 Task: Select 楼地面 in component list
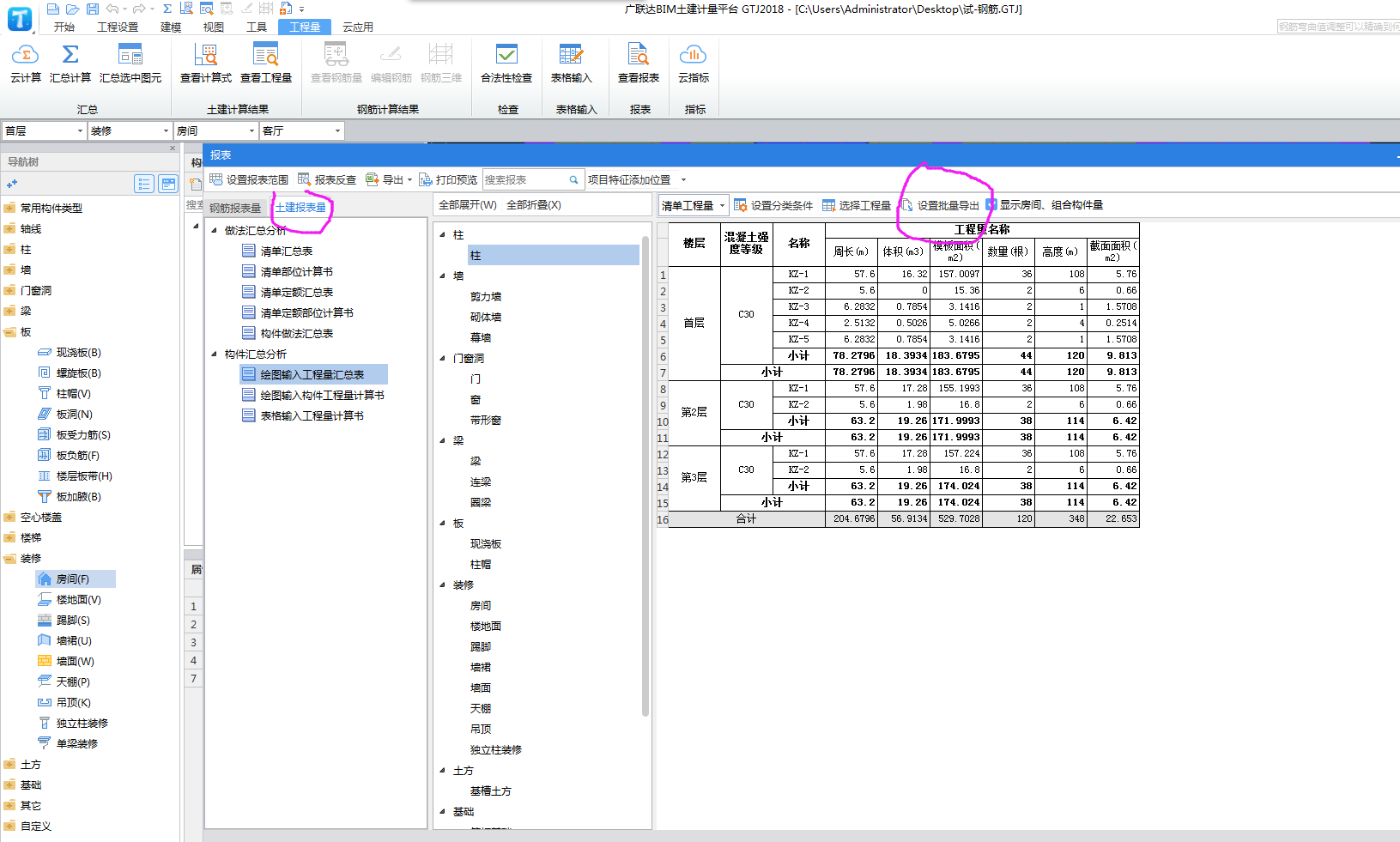coord(486,627)
